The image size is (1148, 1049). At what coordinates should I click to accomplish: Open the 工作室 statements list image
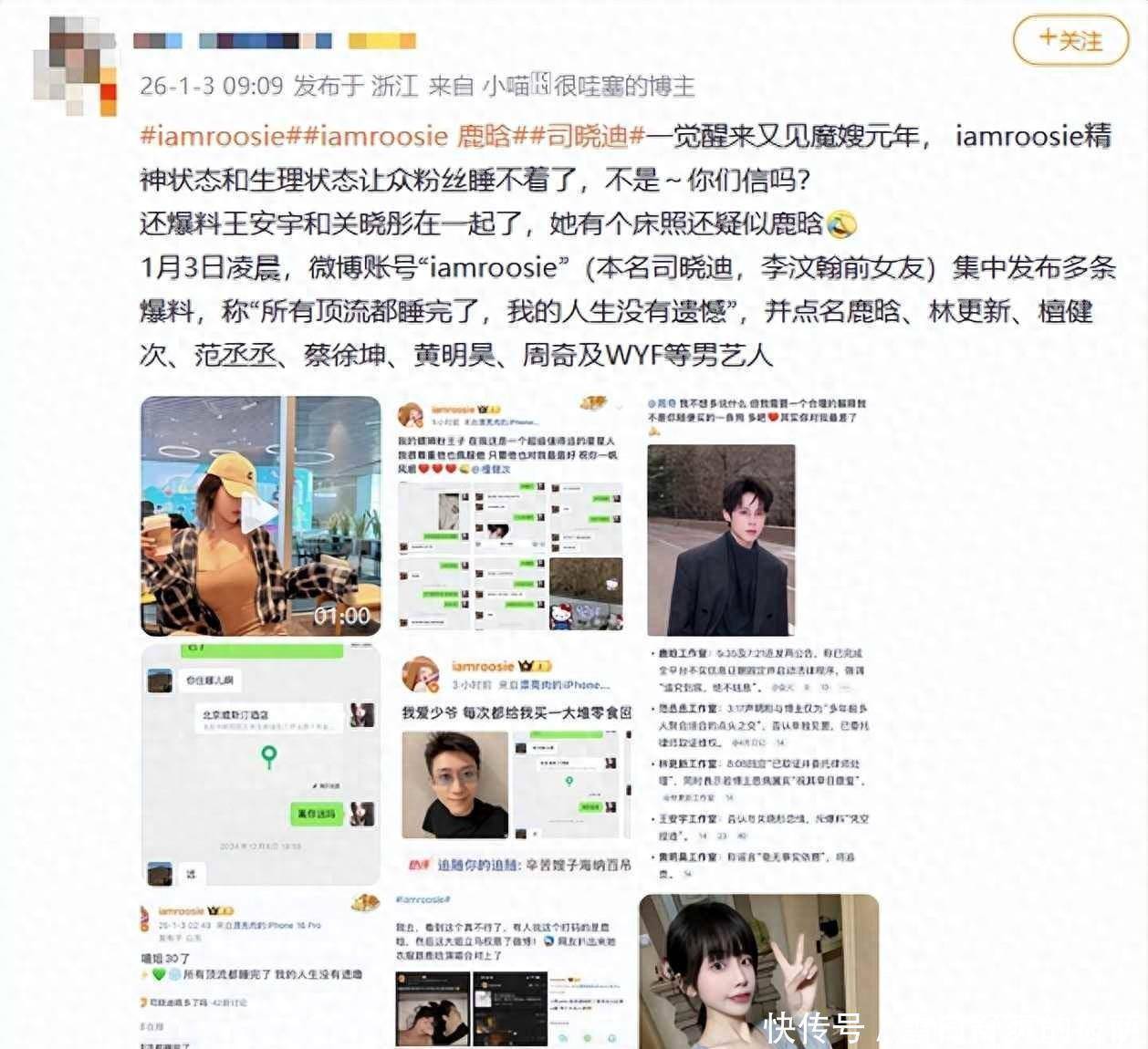761,763
